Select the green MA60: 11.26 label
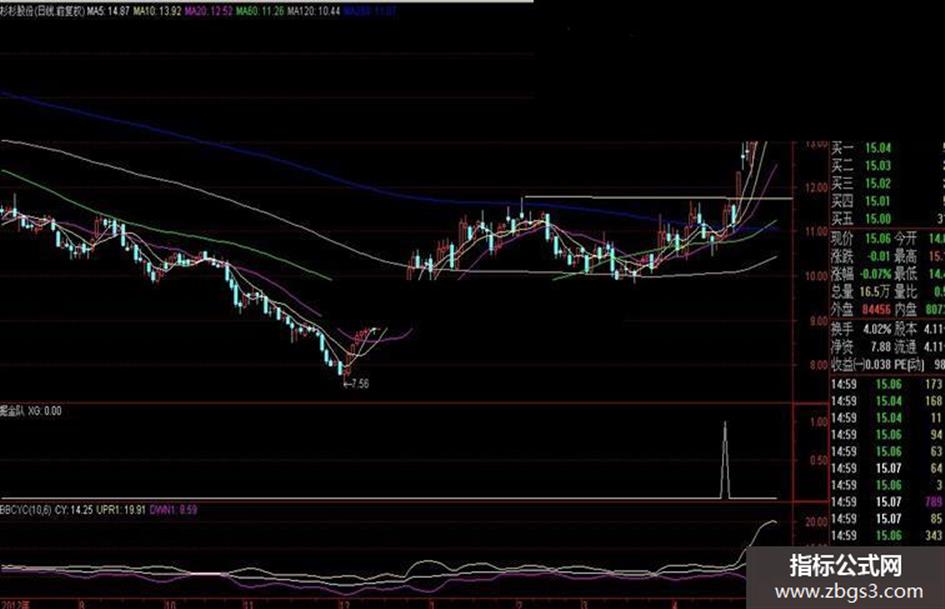The height and width of the screenshot is (609, 945). [260, 11]
